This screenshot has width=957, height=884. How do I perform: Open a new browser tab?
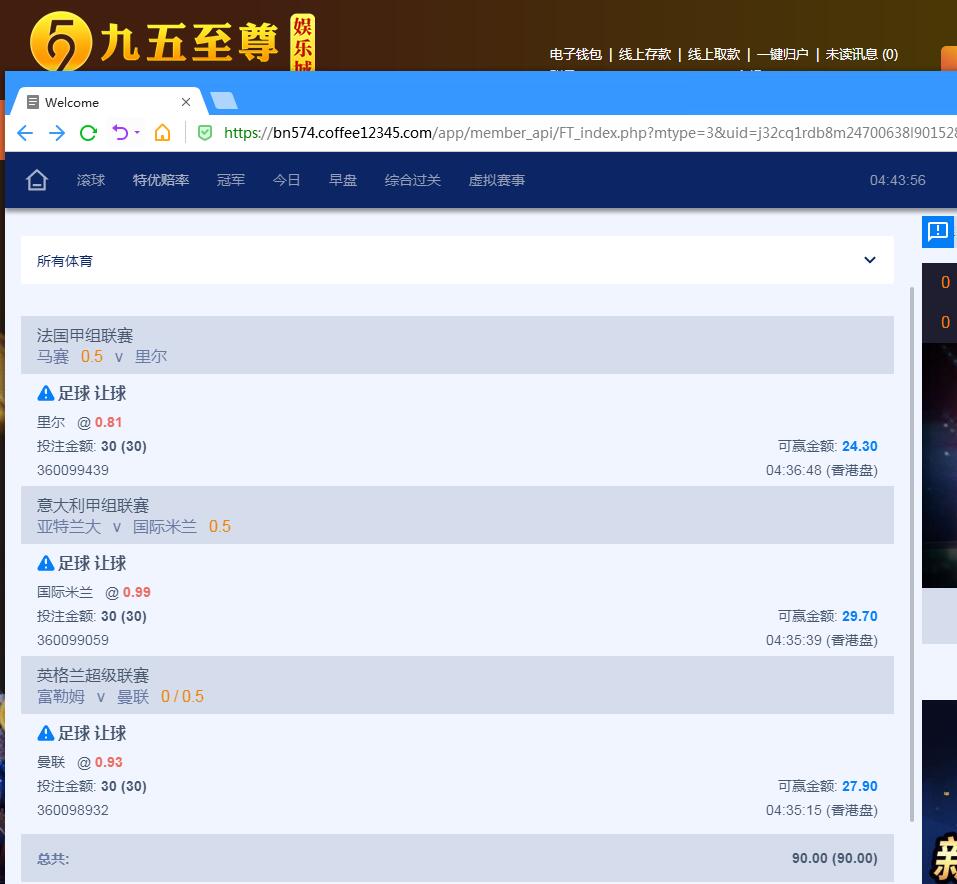223,101
